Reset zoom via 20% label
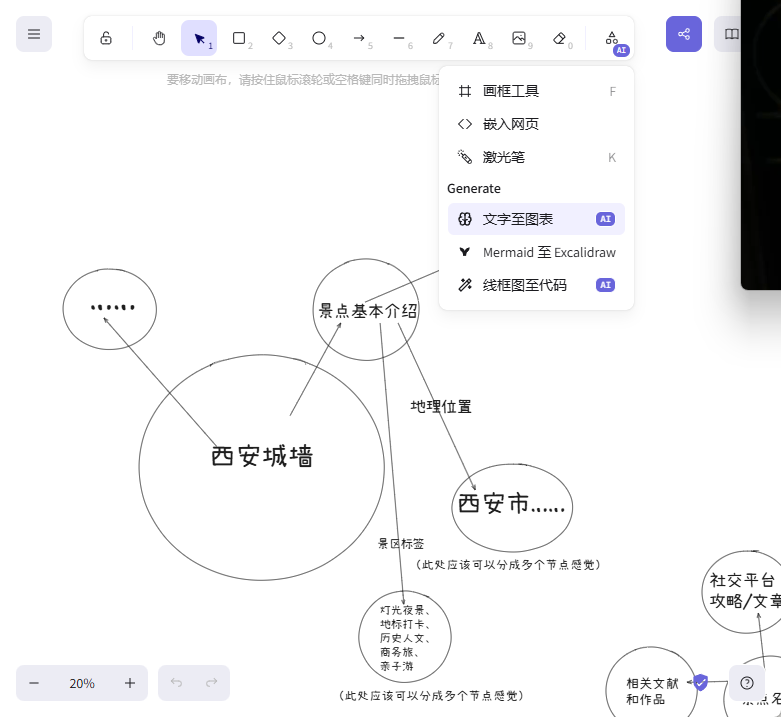The height and width of the screenshot is (717, 781). click(x=82, y=683)
